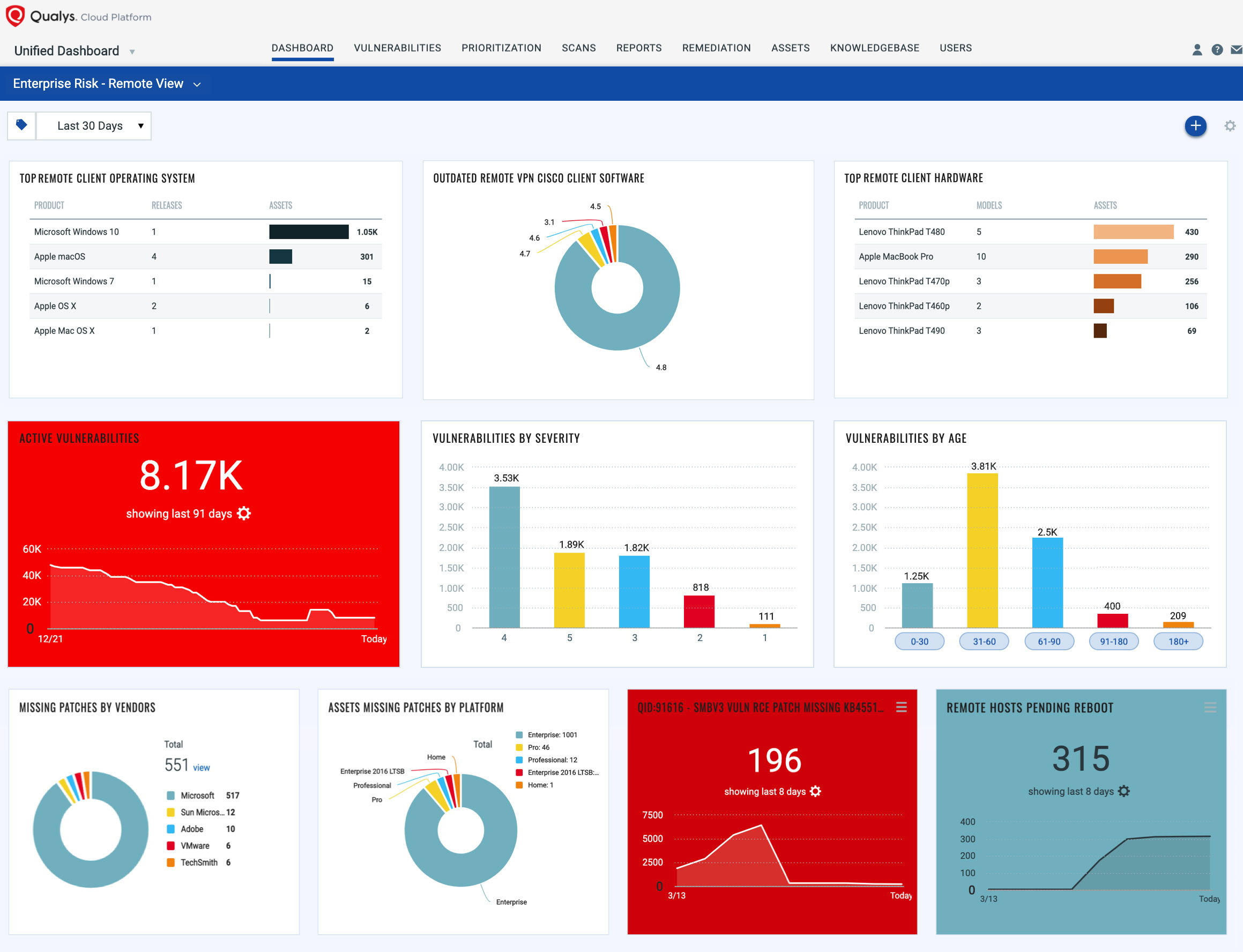Click gear in Remote Hosts Pending Reboot

click(x=1124, y=791)
